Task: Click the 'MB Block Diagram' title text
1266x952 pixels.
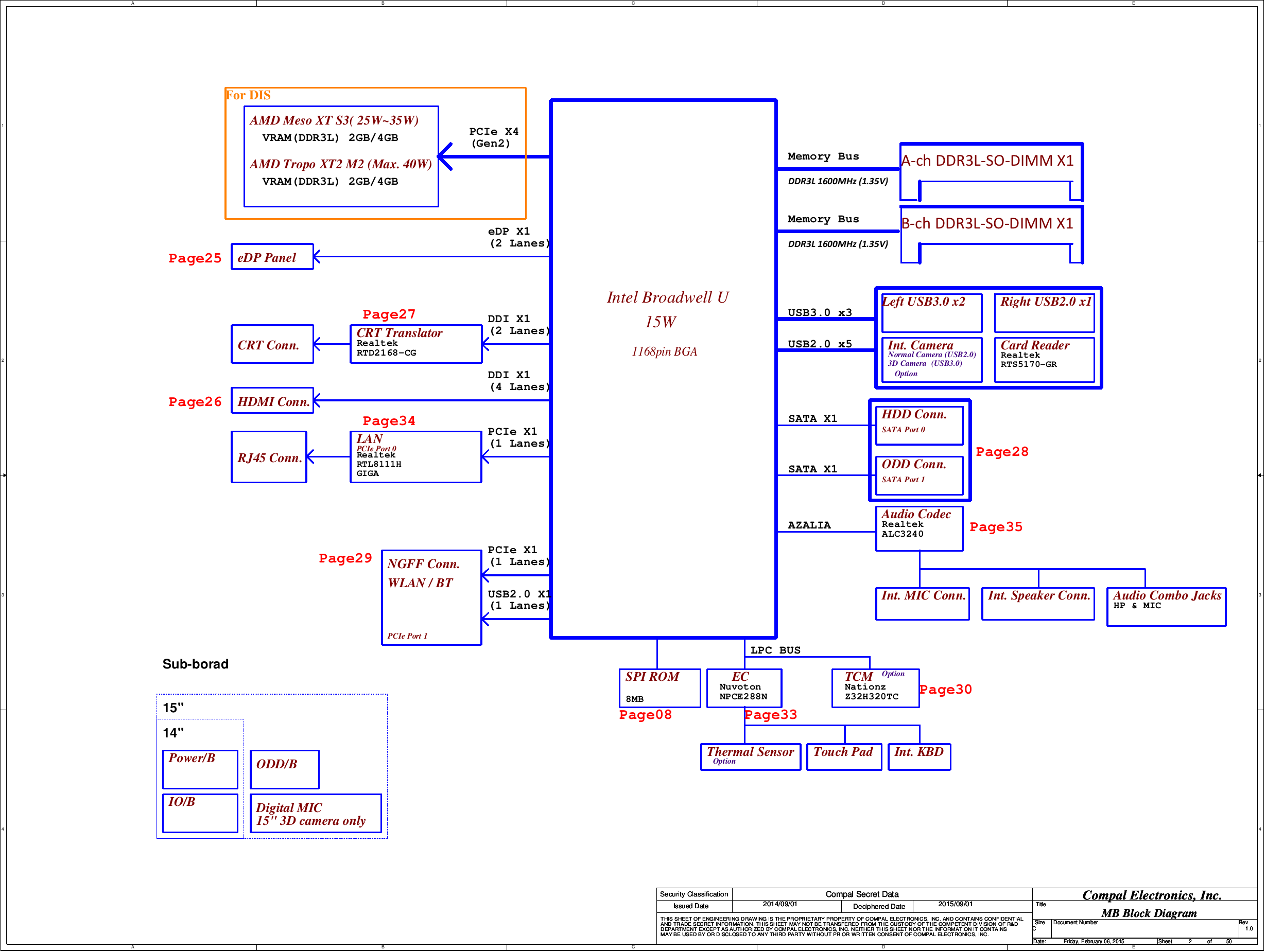Action: [1149, 914]
